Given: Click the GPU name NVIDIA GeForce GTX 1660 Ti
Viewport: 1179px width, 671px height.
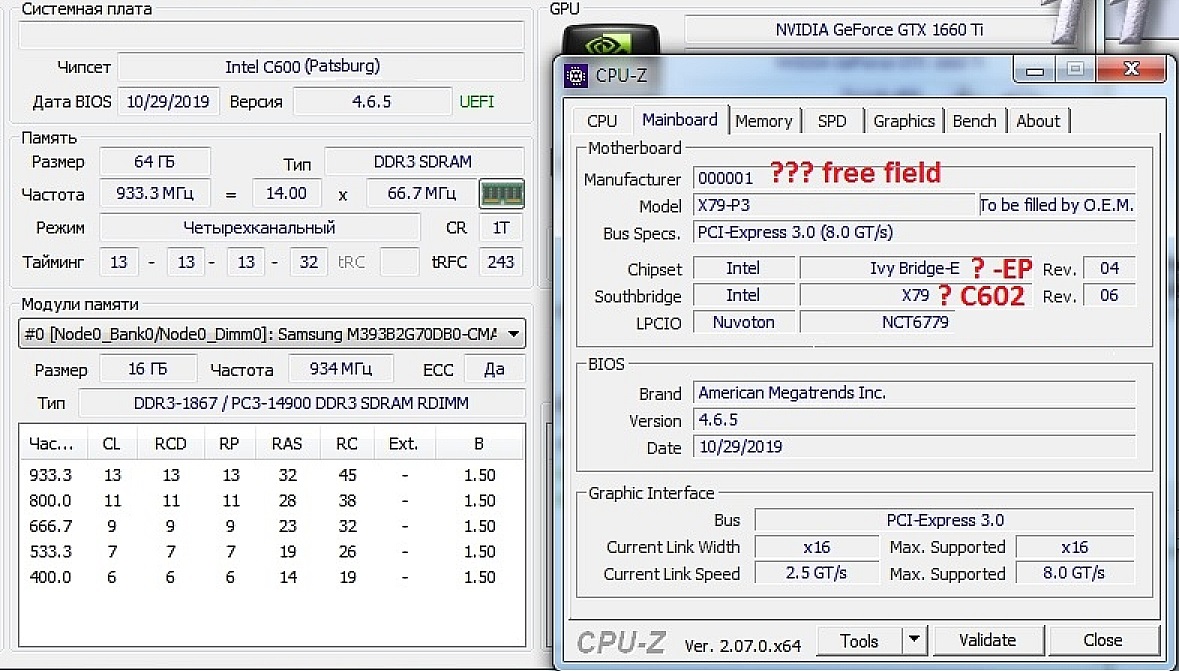Looking at the screenshot, I should tap(879, 30).
